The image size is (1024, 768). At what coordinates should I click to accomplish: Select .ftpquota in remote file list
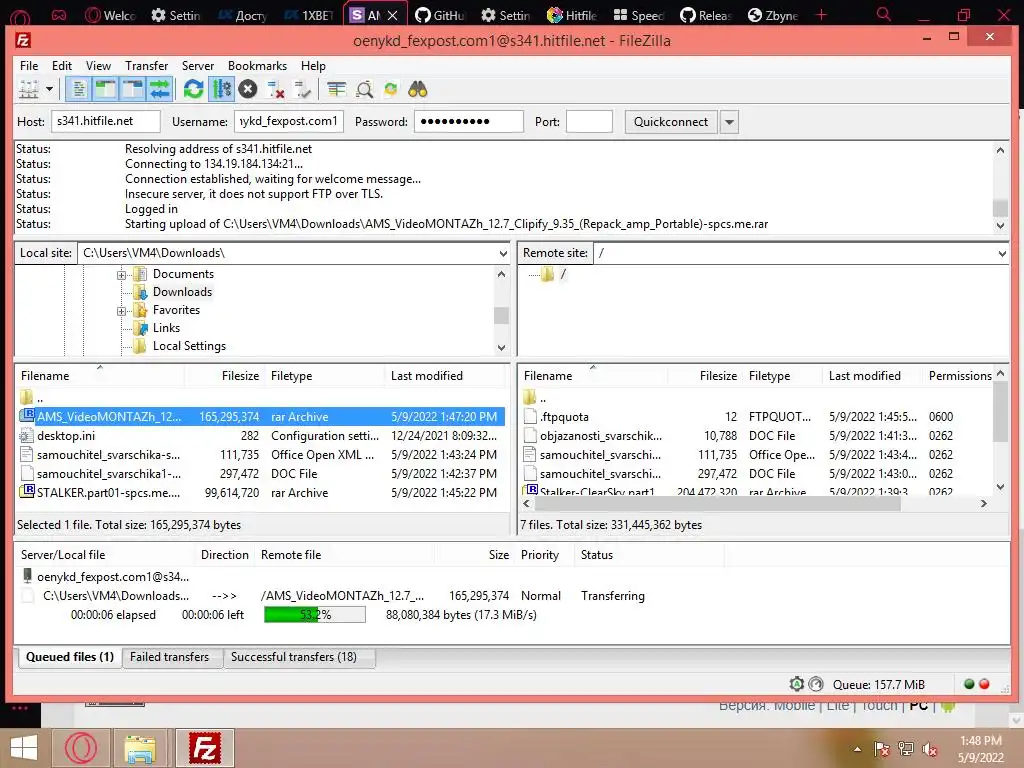(x=758, y=417)
